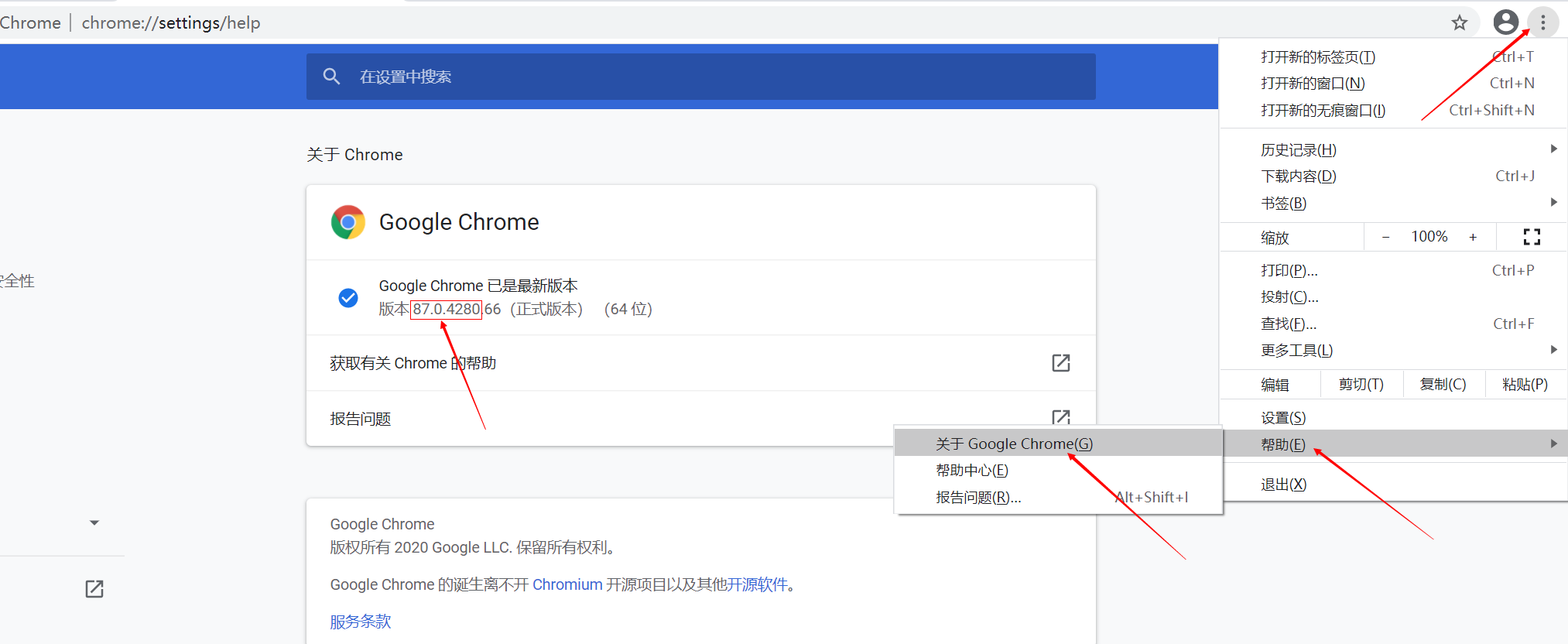Image resolution: width=1568 pixels, height=644 pixels.
Task: Click the search magnifier icon in settings
Action: coord(331,77)
